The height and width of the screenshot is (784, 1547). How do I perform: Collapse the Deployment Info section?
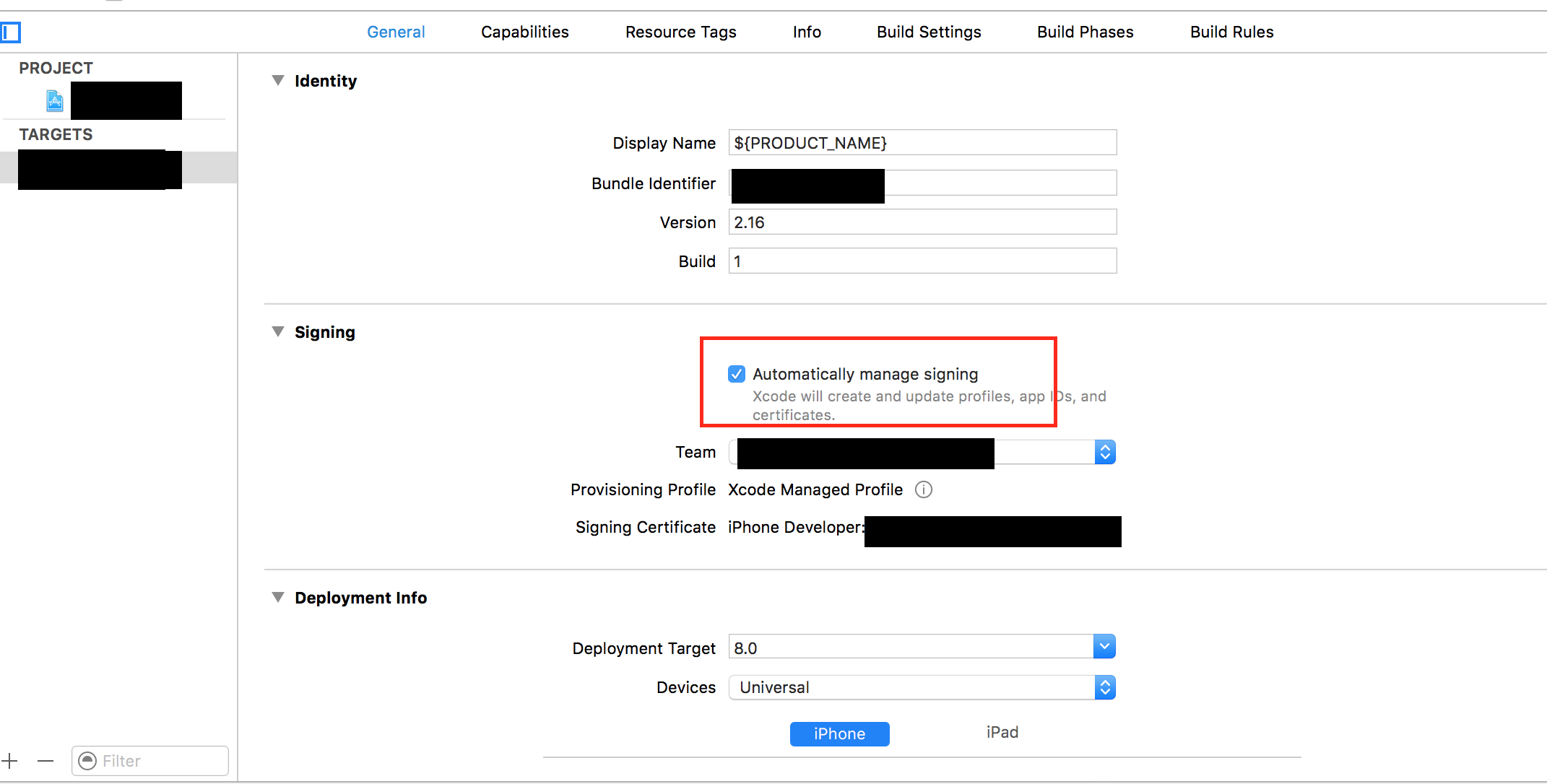point(278,598)
